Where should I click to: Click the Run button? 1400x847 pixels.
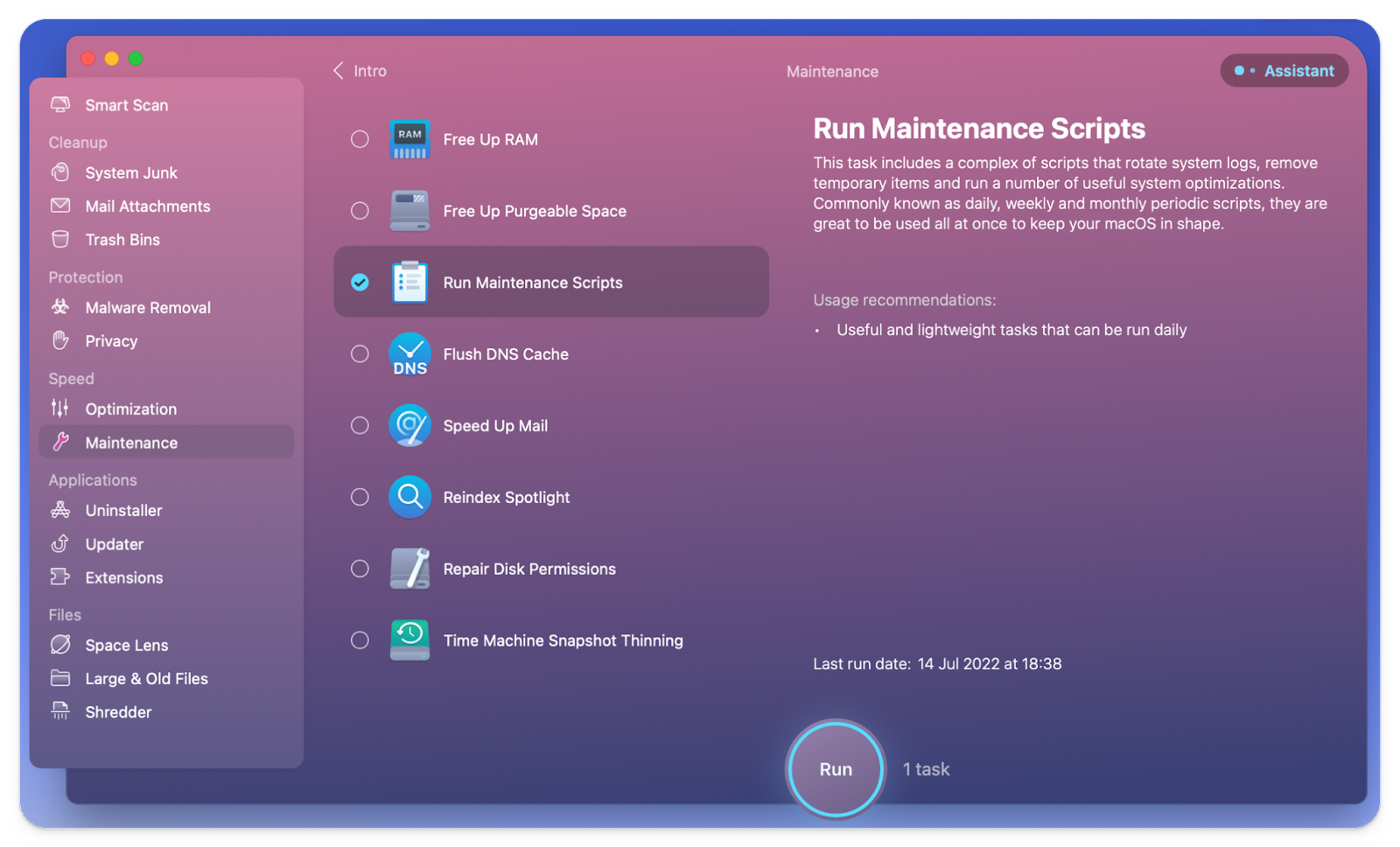click(x=835, y=769)
